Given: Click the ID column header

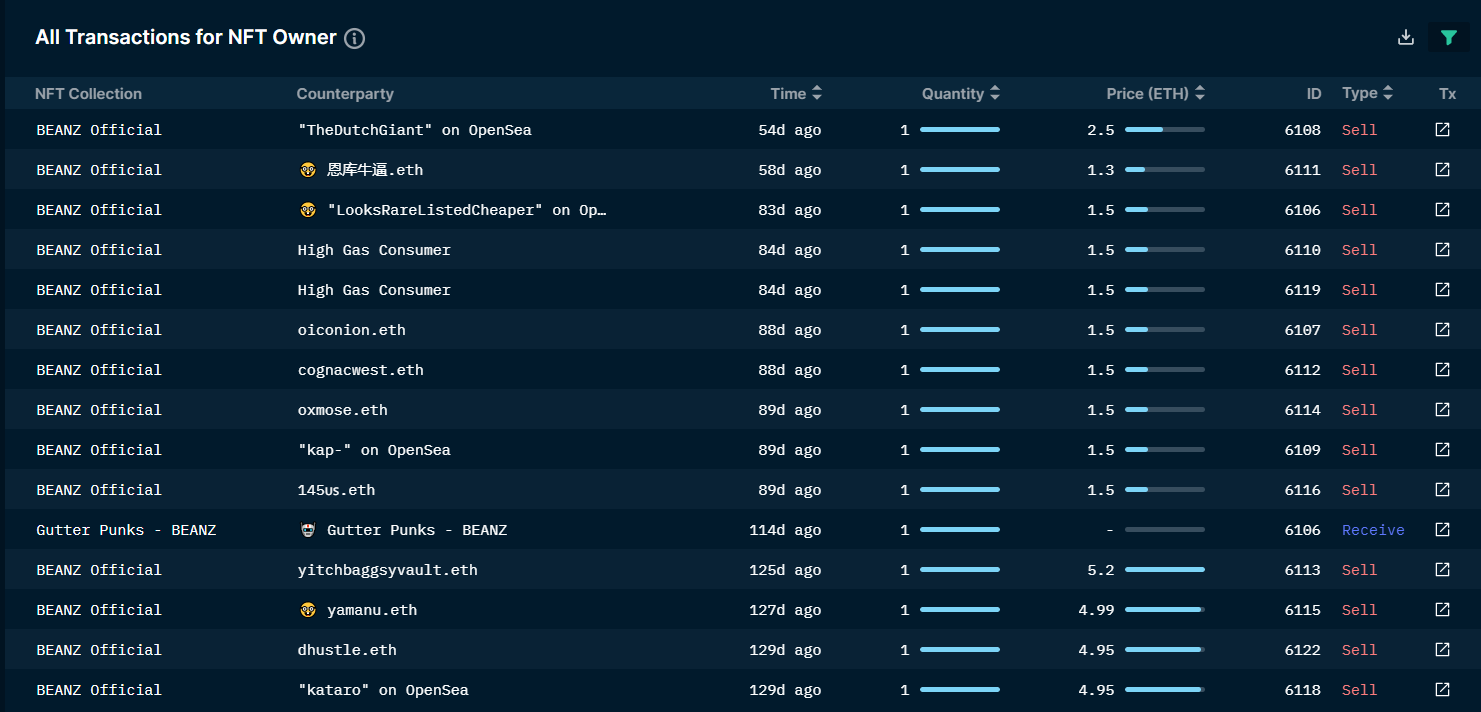Looking at the screenshot, I should click(1313, 93).
